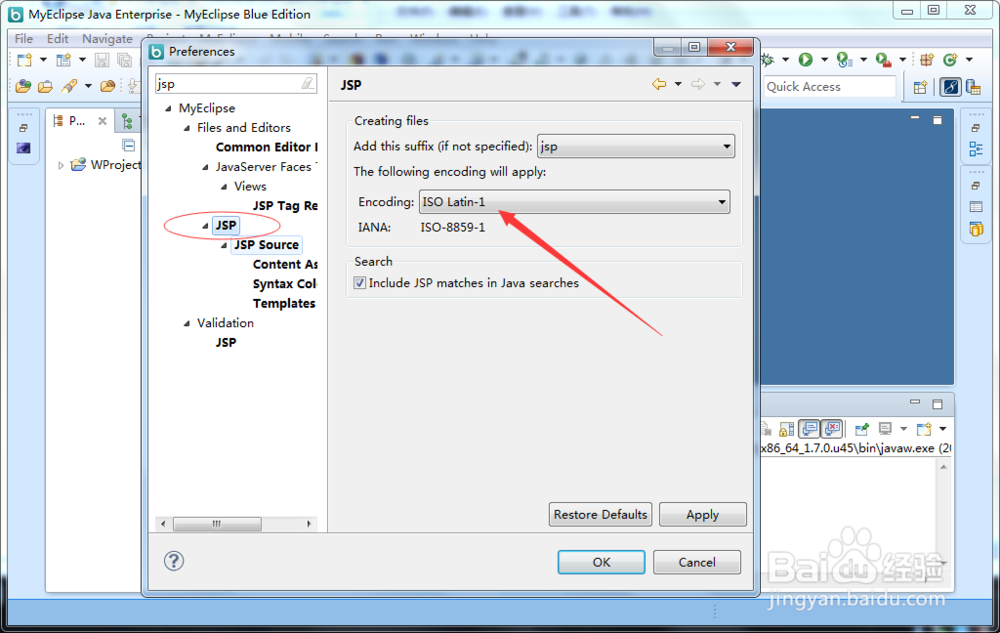Open the Open Perspective icon
The width and height of the screenshot is (1000, 633).
[920, 87]
